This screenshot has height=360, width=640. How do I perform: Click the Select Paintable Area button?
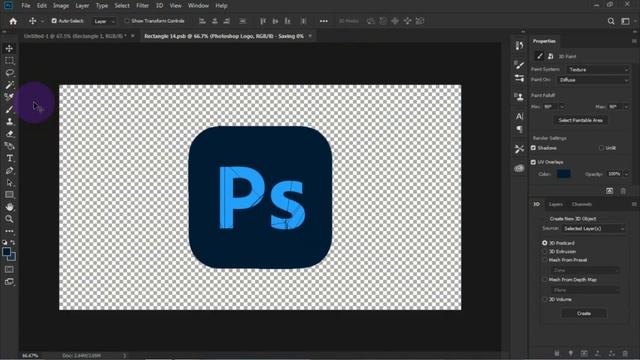(580, 120)
